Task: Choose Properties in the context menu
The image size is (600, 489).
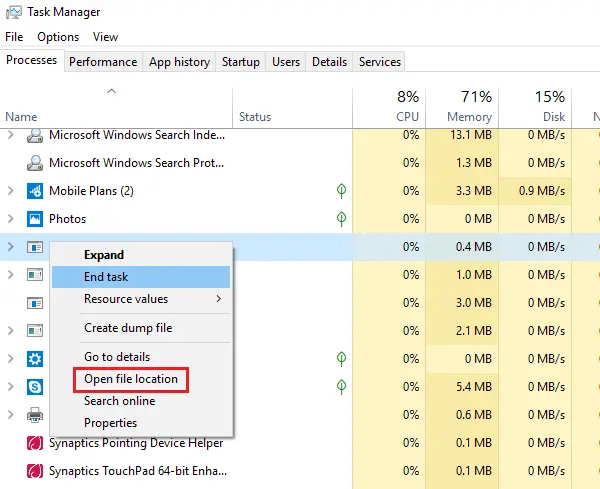Action: pyautogui.click(x=141, y=423)
